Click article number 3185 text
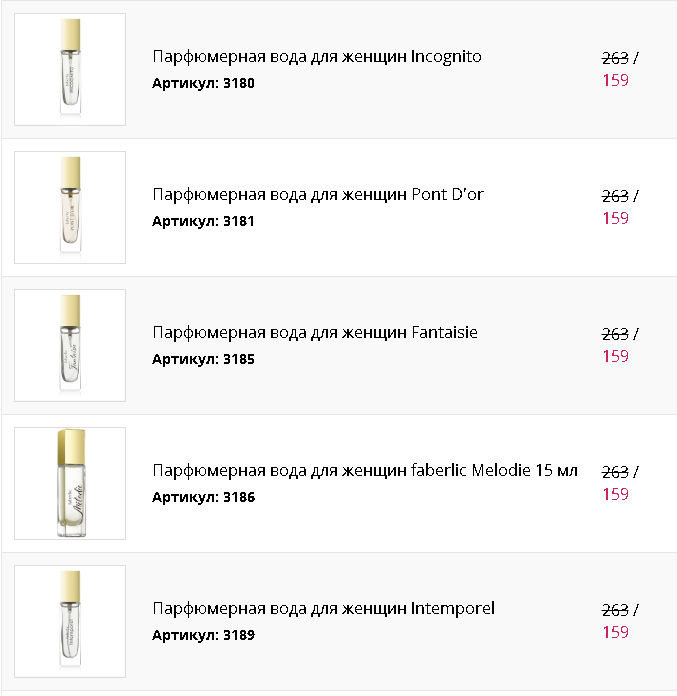The image size is (677, 696). coord(203,359)
